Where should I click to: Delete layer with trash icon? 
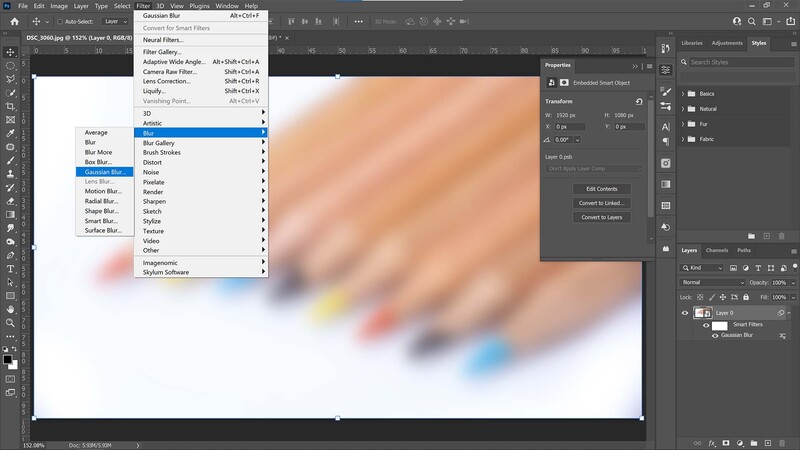pos(782,443)
